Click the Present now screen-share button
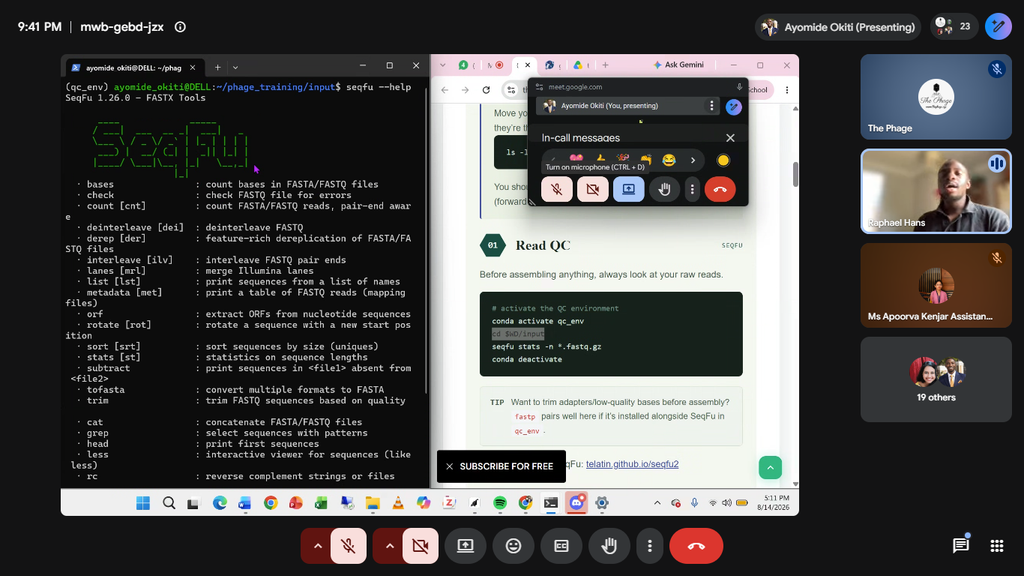This screenshot has width=1024, height=576. coord(465,545)
